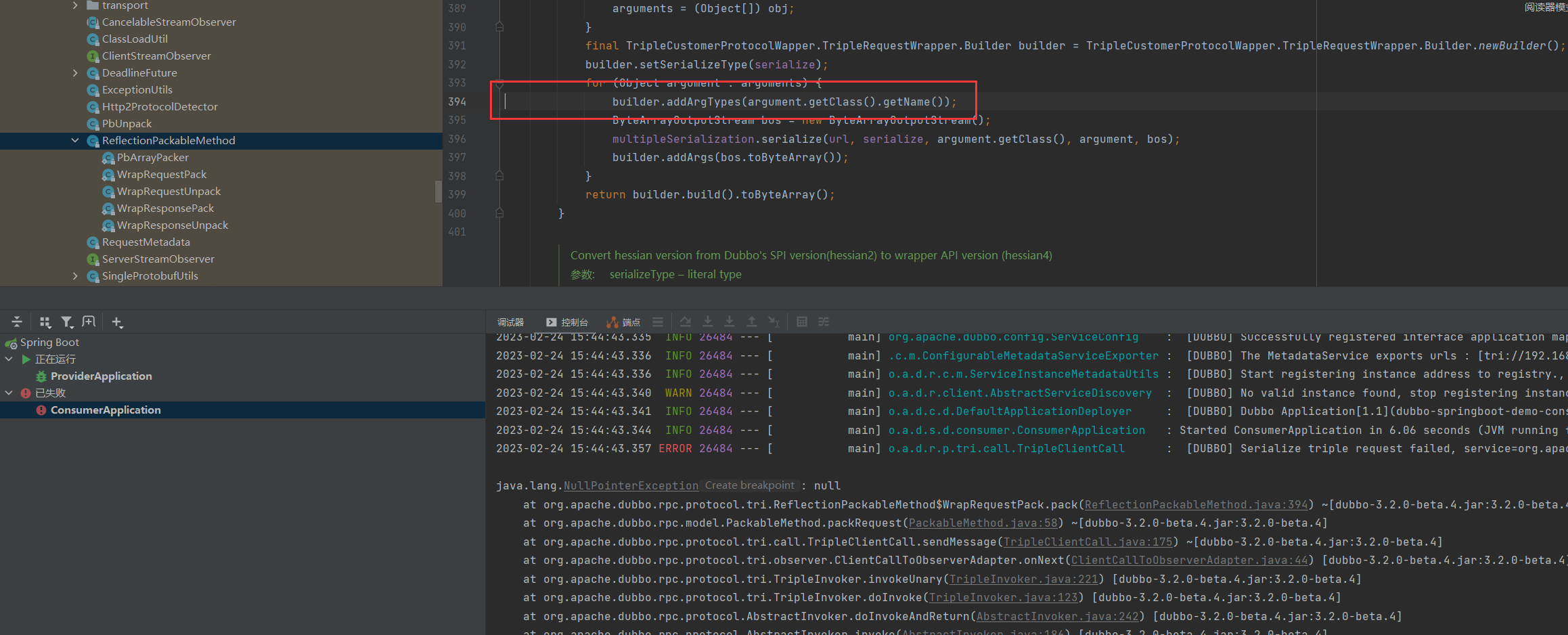Select WrapResponseUnpack in project tree
The image size is (1568, 635).
tap(173, 225)
